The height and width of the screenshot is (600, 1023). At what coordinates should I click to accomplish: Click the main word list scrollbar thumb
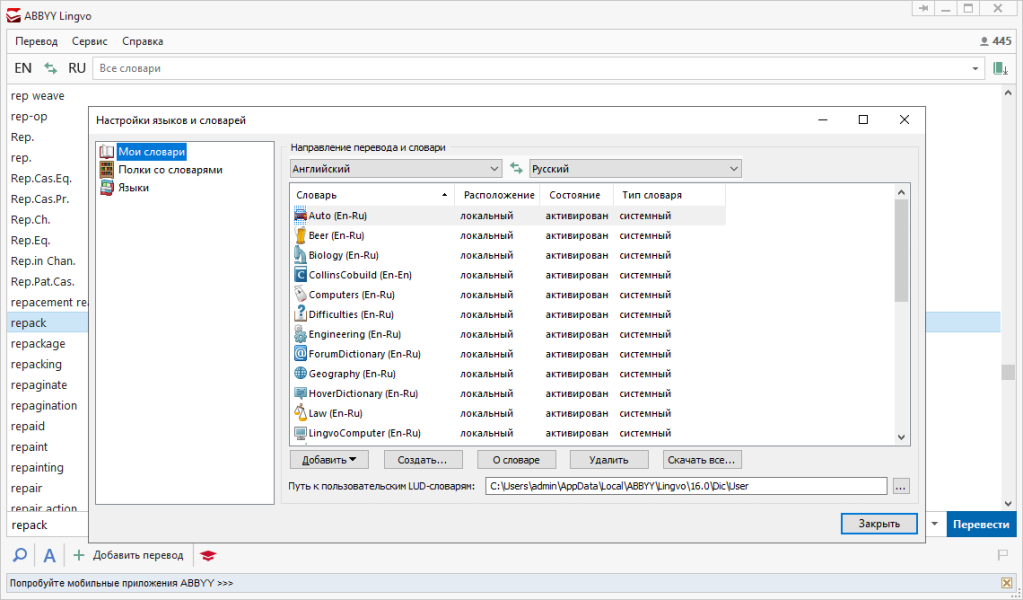pos(1008,372)
